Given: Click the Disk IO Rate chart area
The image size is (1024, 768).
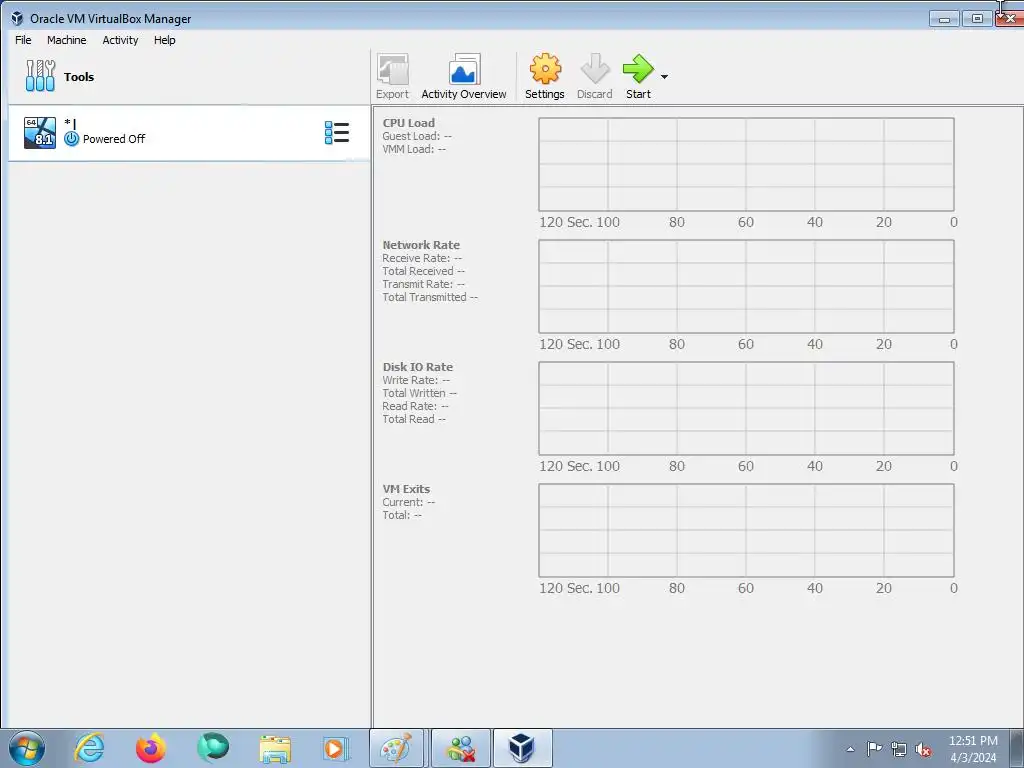Looking at the screenshot, I should pyautogui.click(x=746, y=409).
